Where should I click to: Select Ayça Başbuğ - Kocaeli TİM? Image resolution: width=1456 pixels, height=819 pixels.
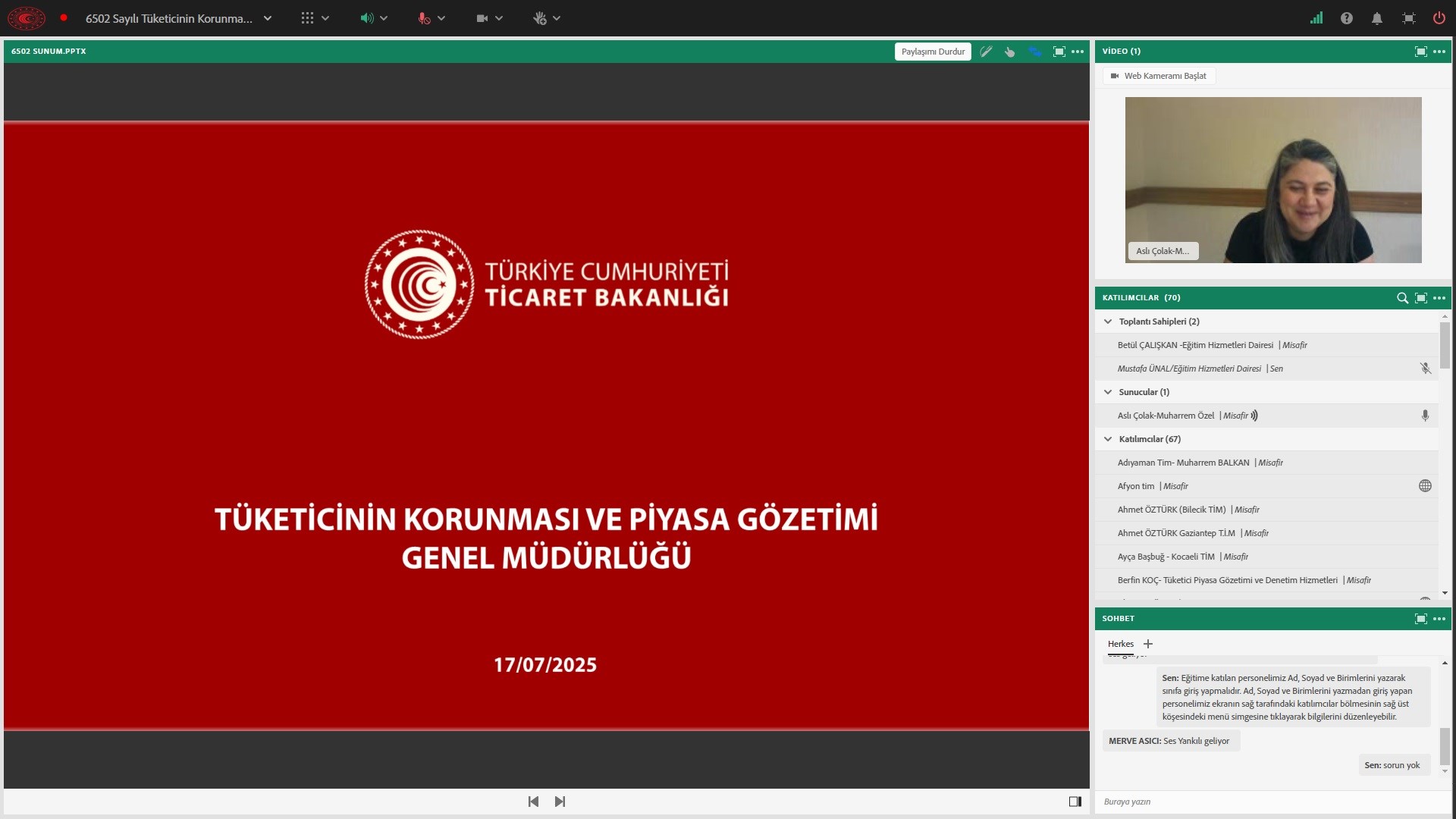click(x=1266, y=557)
